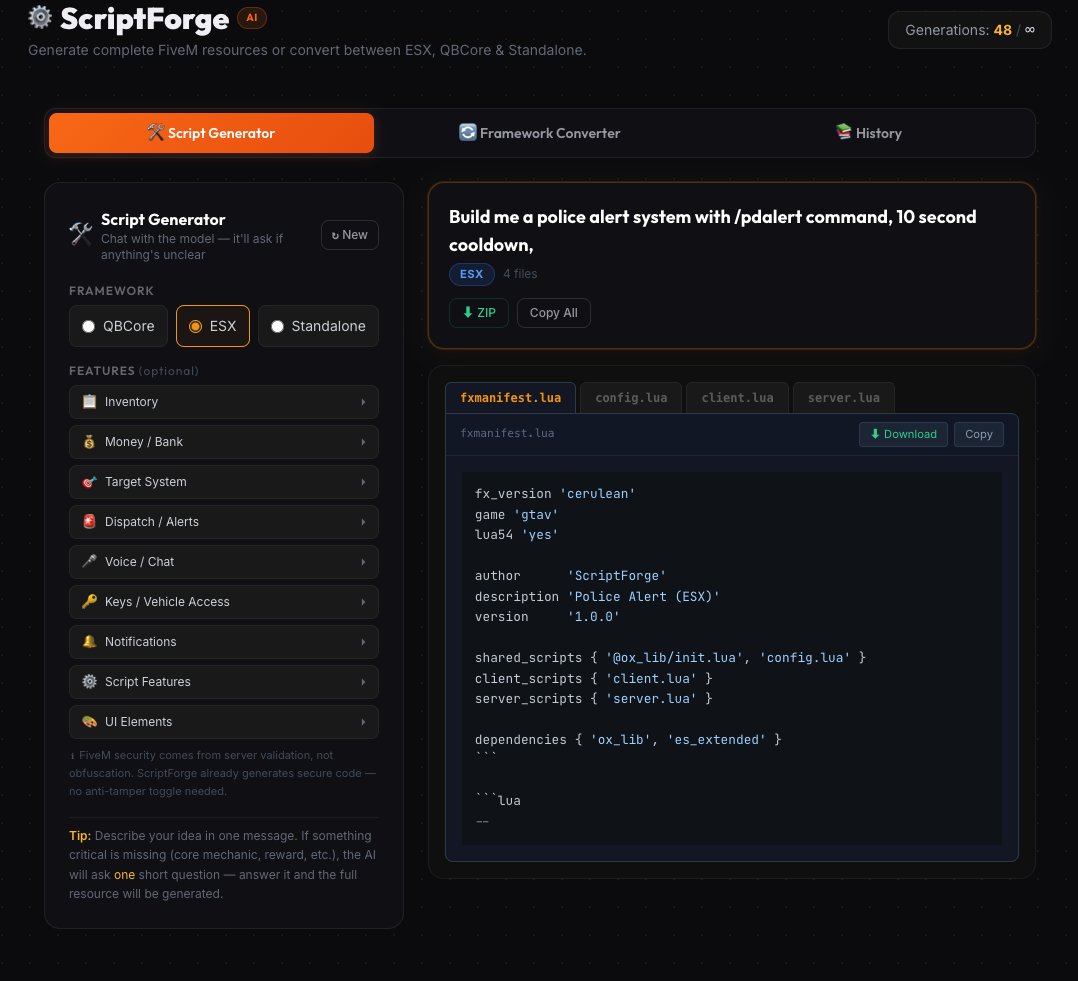Click the tools icon beside Script Generator heading
Image resolution: width=1078 pixels, height=981 pixels.
(81, 234)
